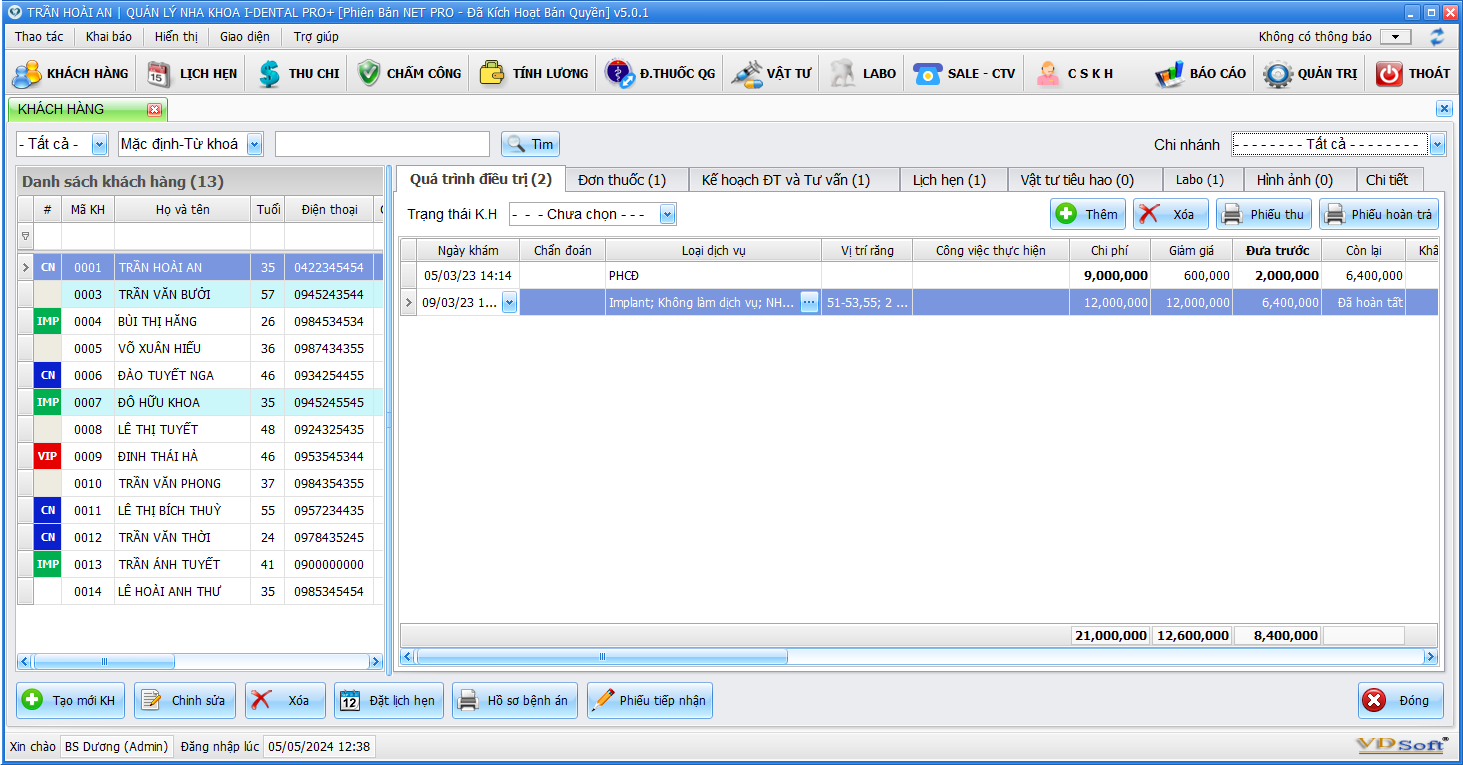The image size is (1463, 765).
Task: Close the KHÁCH HÀNG tab with red x
Action: coord(154,110)
